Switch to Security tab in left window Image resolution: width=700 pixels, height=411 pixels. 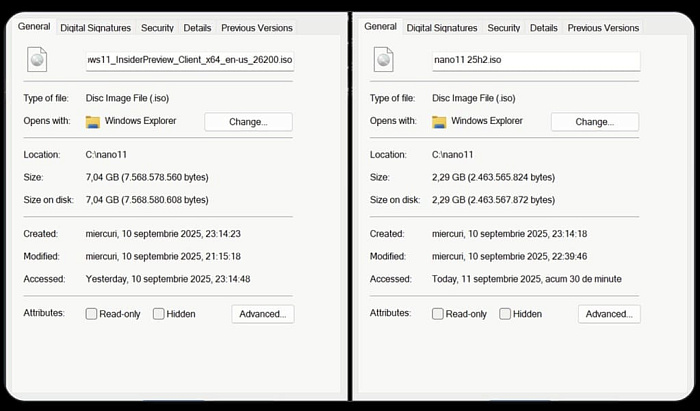[157, 28]
